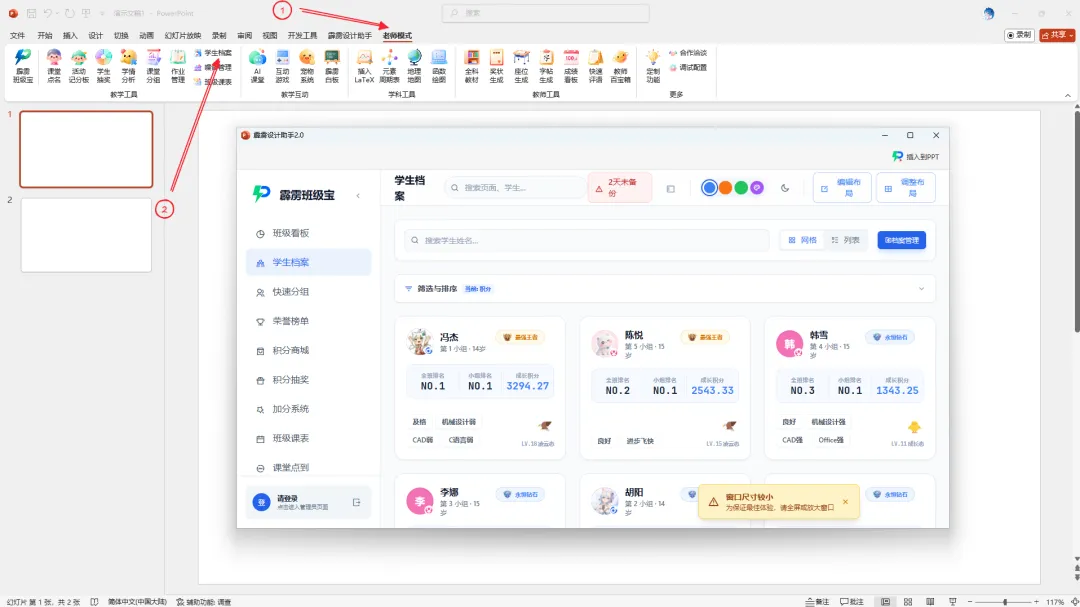Image resolution: width=1080 pixels, height=607 pixels.
Task: Open the 开发工具 ribbon tab
Action: (302, 35)
